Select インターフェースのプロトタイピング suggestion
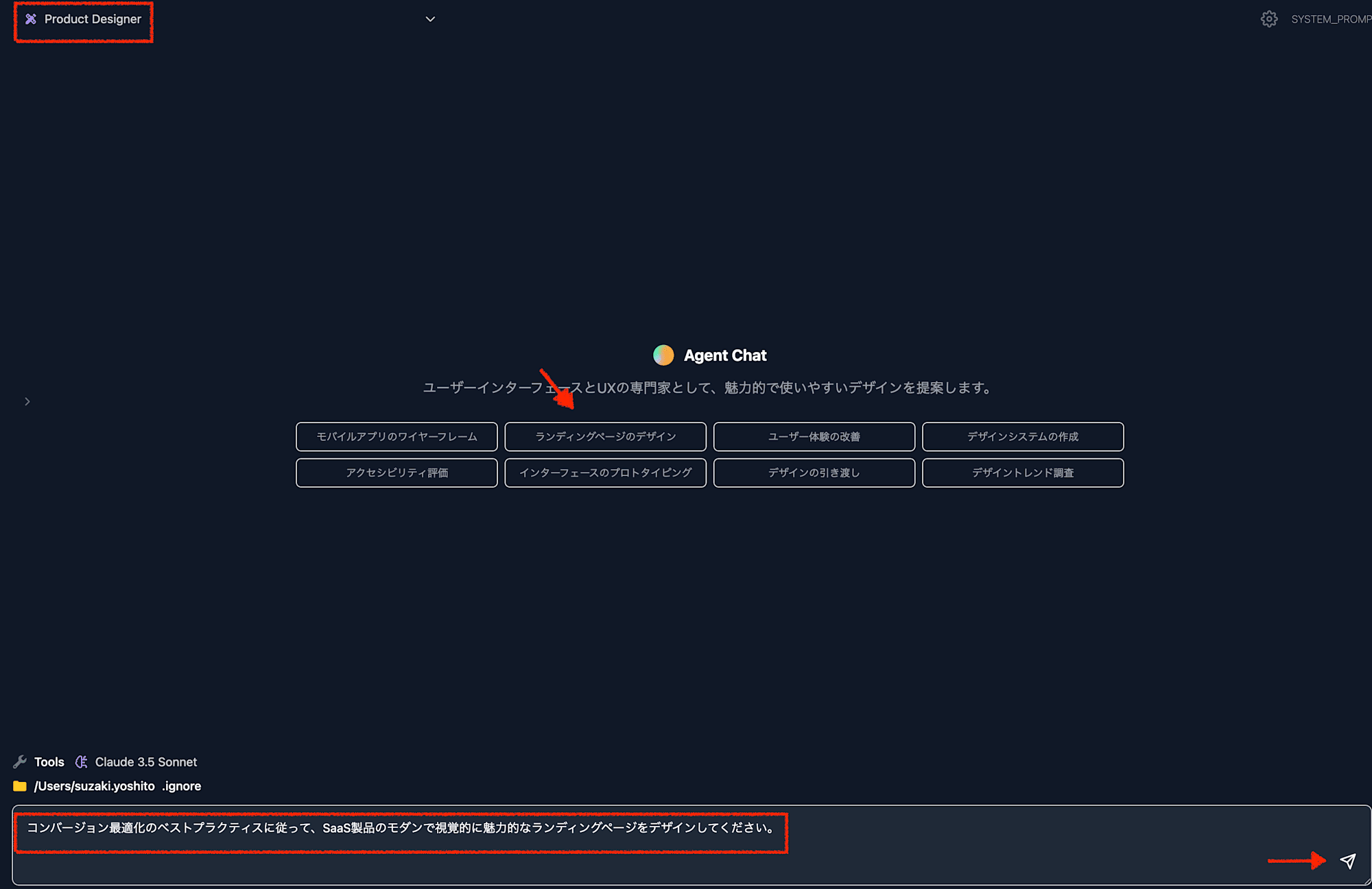 (x=605, y=473)
